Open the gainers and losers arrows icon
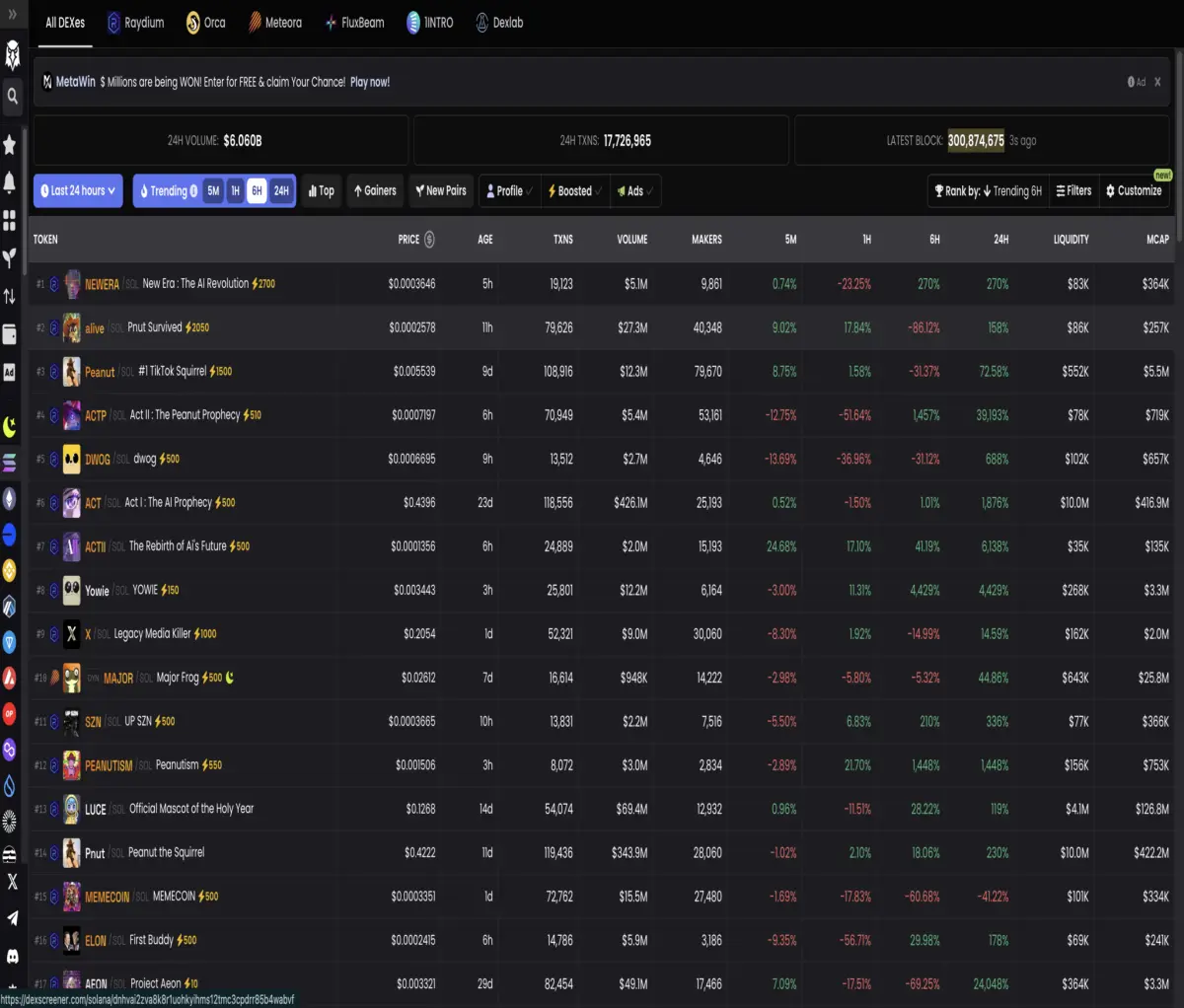The image size is (1184, 1008). coord(10,296)
